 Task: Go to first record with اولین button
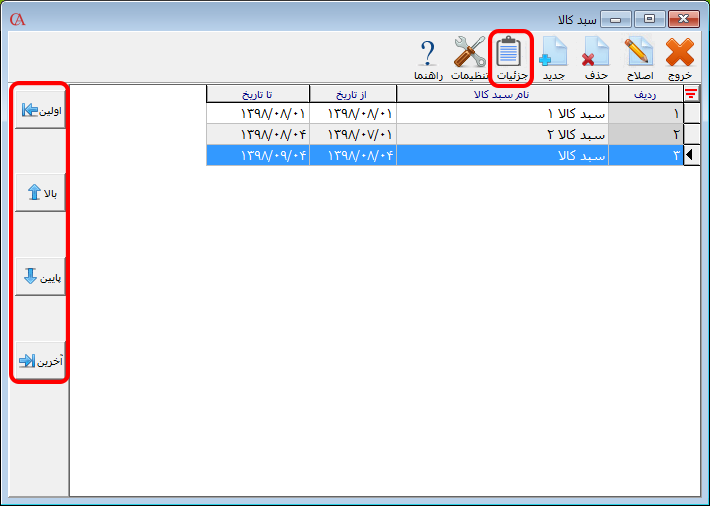point(40,111)
